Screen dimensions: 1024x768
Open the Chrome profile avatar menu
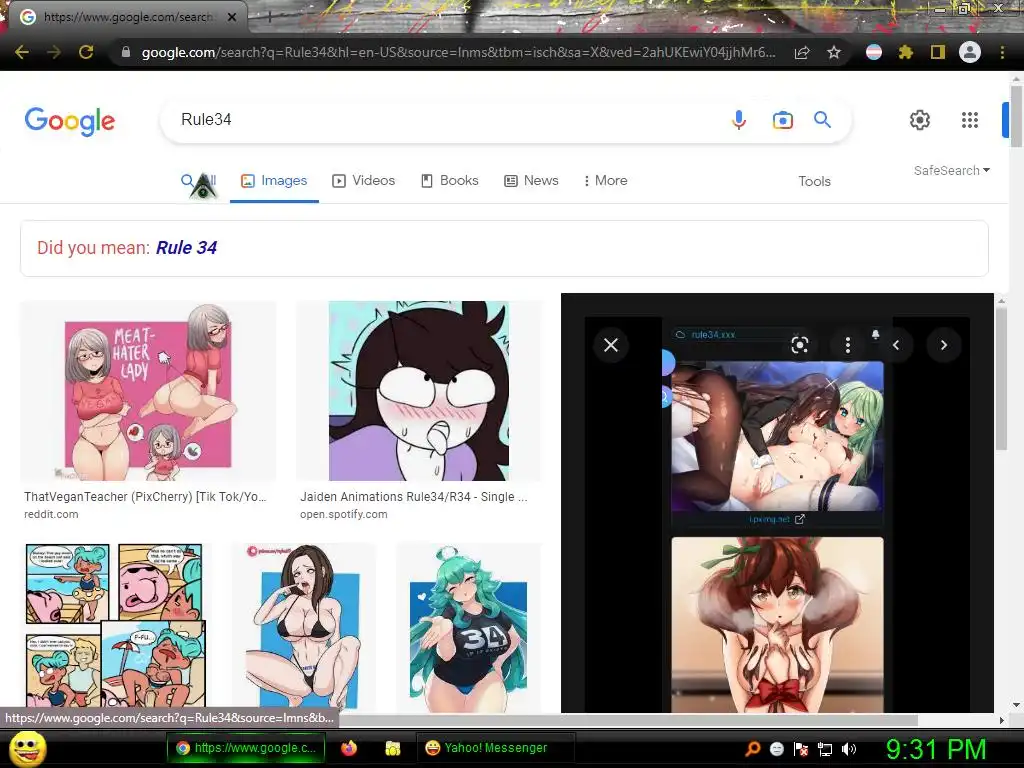[x=970, y=52]
